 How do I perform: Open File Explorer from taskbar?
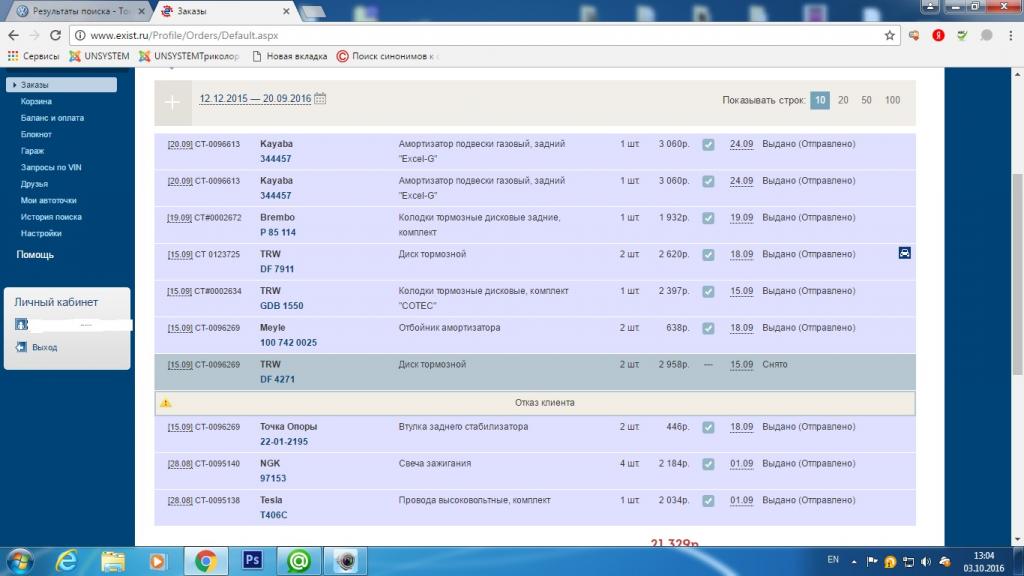tap(113, 561)
